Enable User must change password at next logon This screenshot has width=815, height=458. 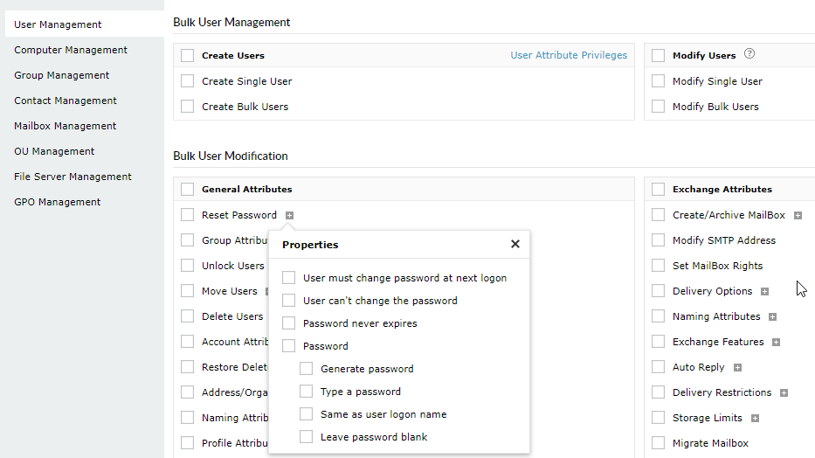point(289,278)
